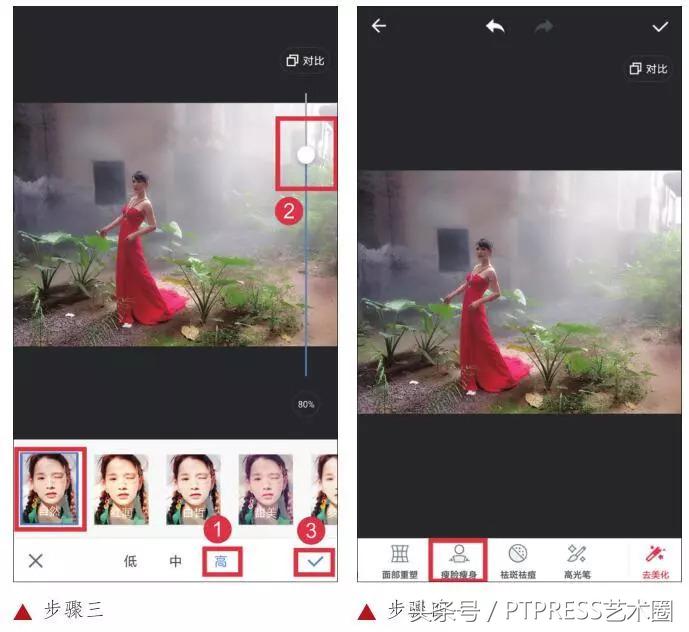This screenshot has width=689, height=632.
Task: Select the 白皙 face filter thumbnail
Action: [193, 489]
